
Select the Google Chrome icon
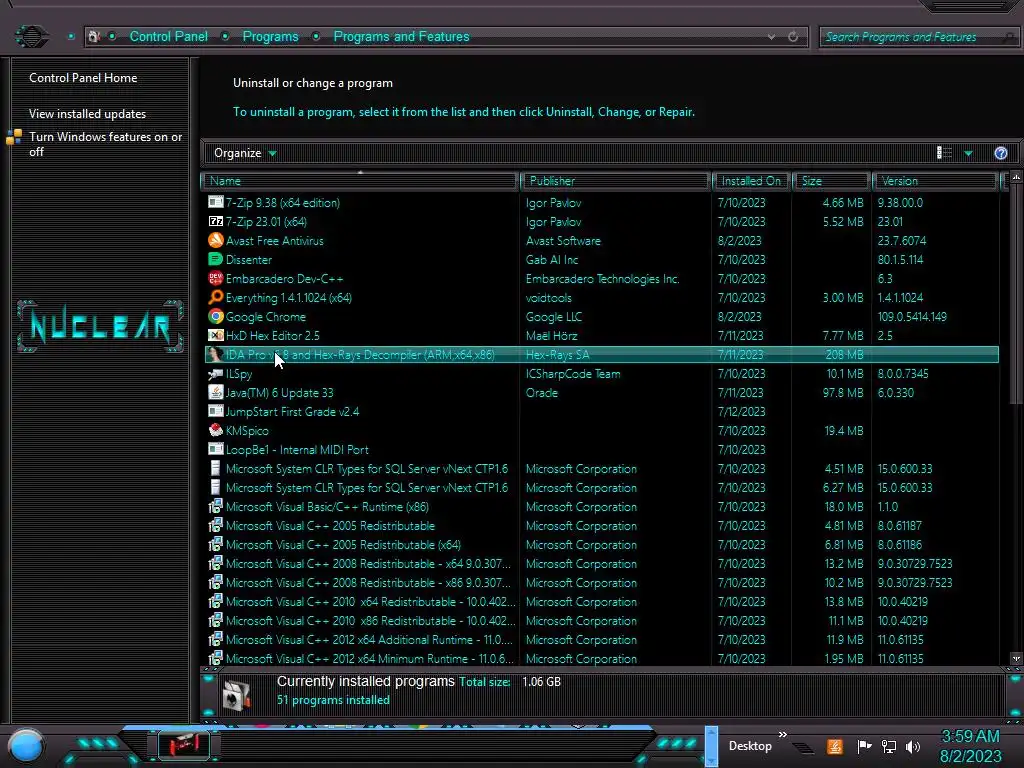[x=216, y=316]
